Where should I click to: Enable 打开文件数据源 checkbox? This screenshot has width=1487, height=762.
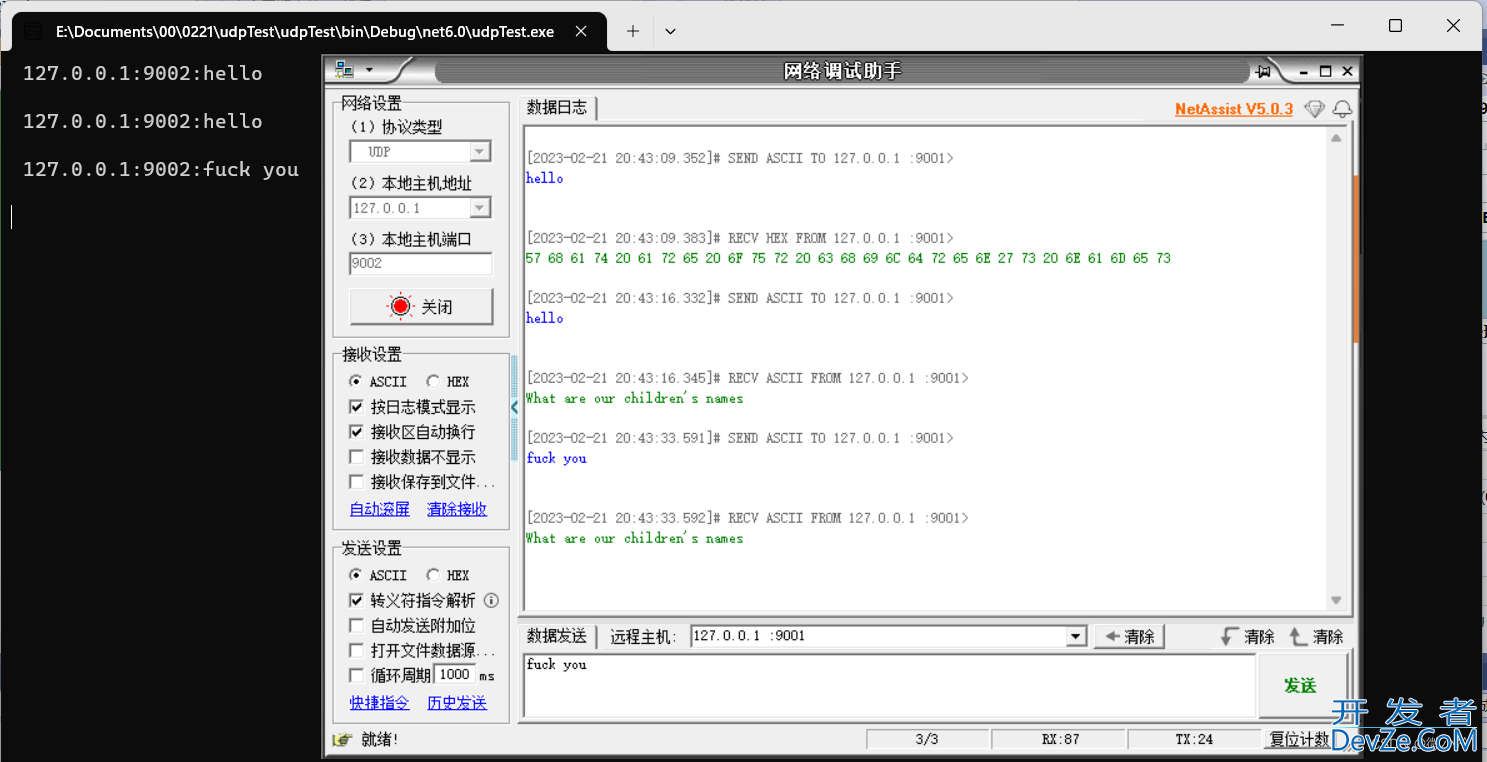tap(356, 651)
